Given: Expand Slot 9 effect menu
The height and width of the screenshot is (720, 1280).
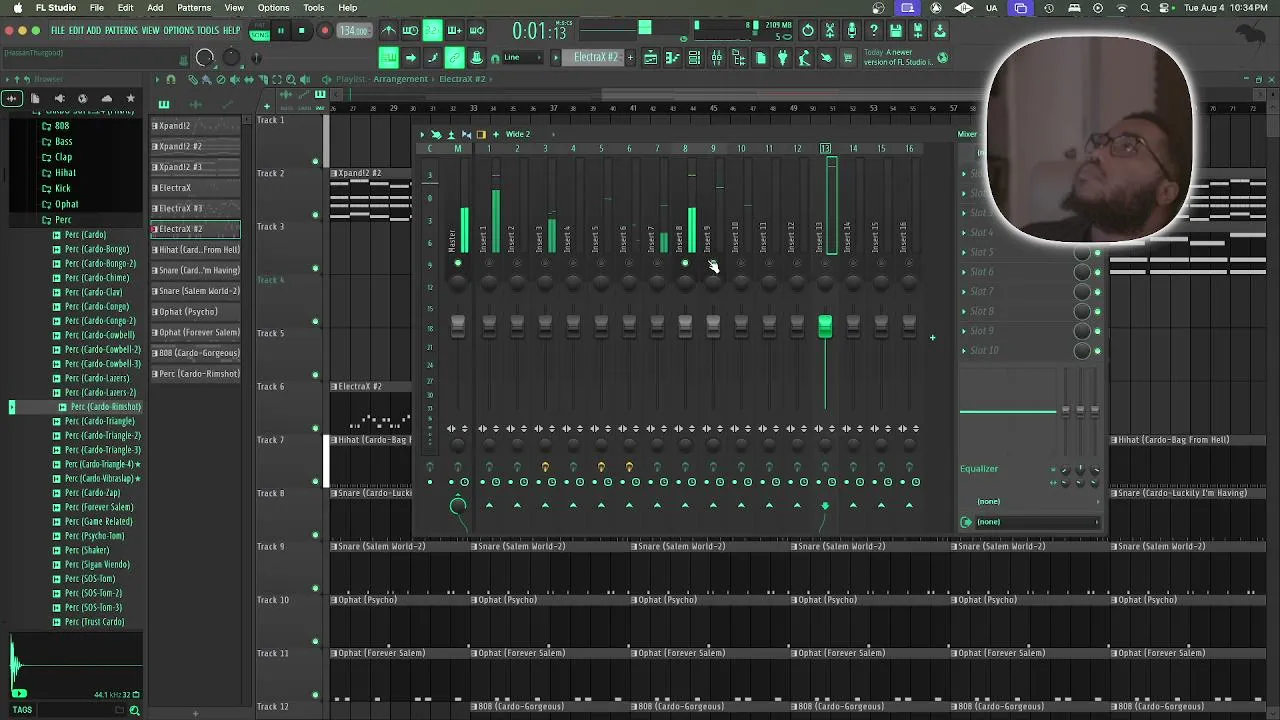Looking at the screenshot, I should 965,331.
